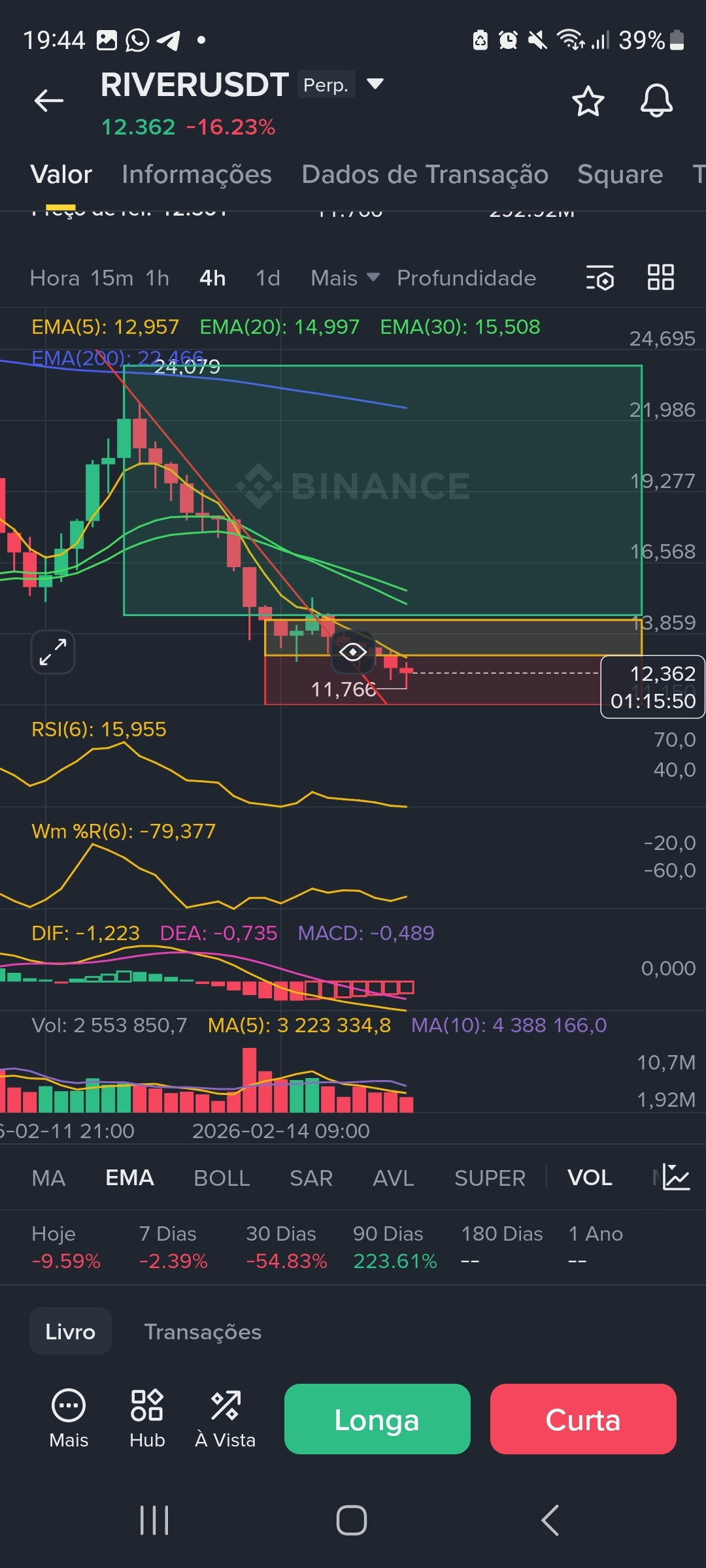706x1568 pixels.
Task: Tap the Hoje -9.59% performance
Action: tap(66, 1247)
